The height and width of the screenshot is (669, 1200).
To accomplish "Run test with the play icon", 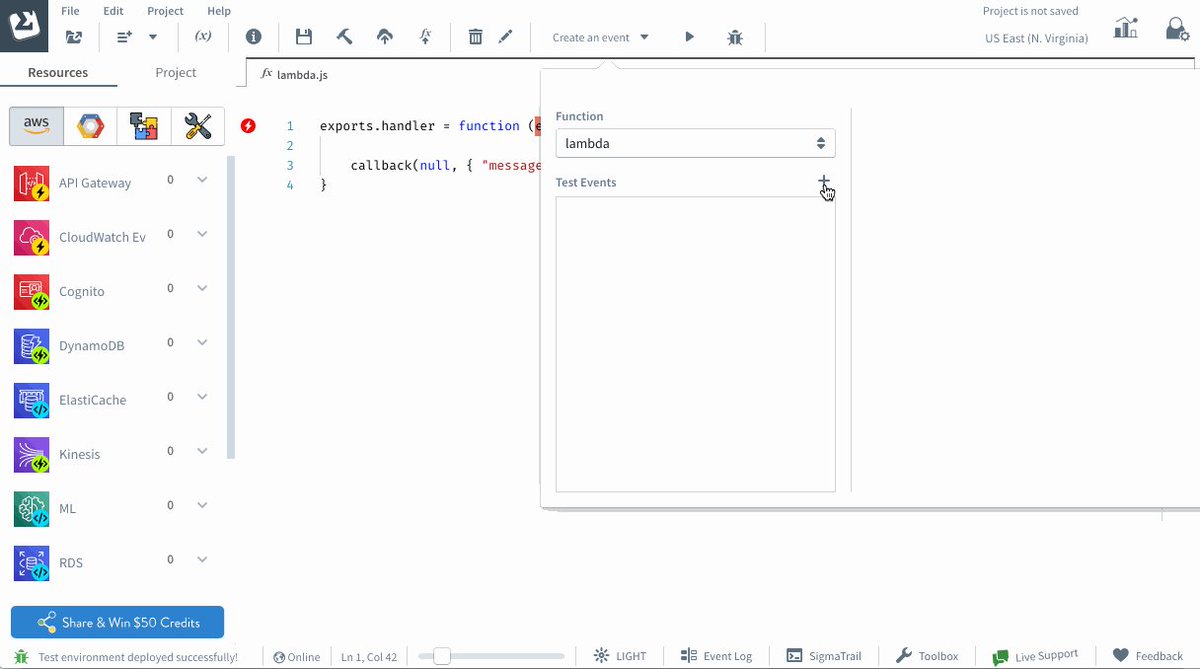I will pyautogui.click(x=689, y=37).
